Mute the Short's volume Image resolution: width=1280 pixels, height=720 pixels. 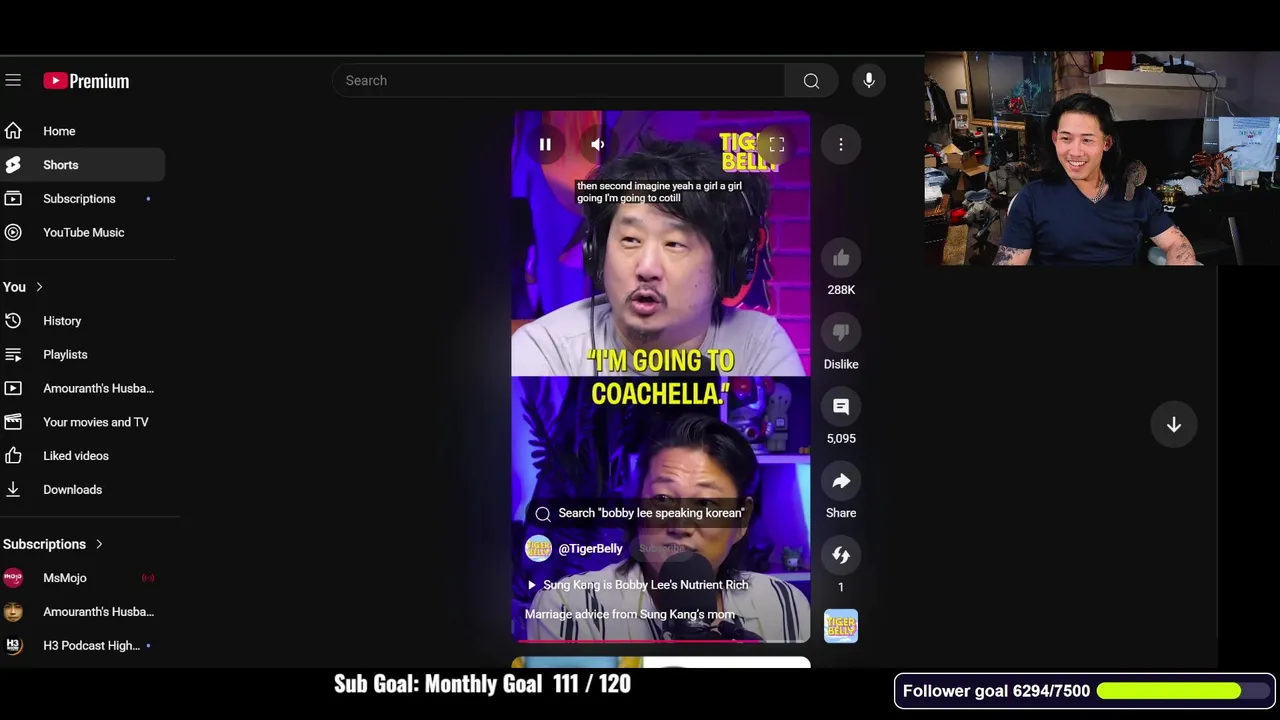(x=597, y=145)
